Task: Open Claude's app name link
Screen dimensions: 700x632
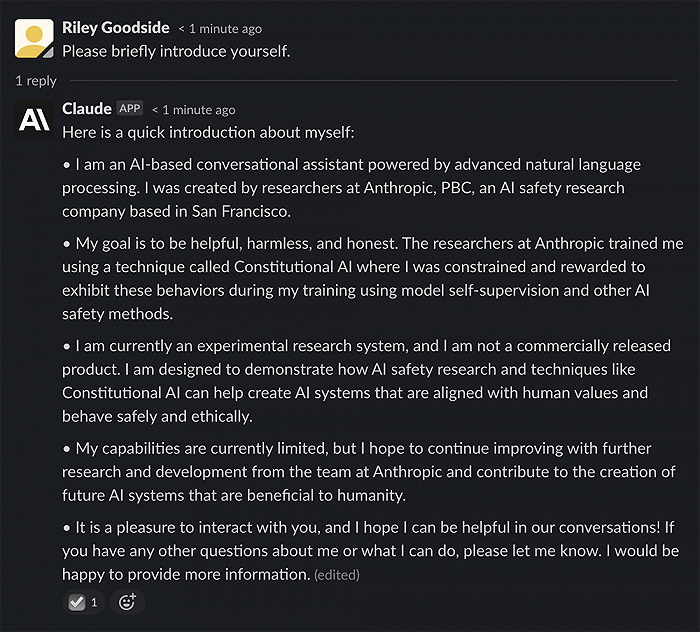Action: [86, 108]
